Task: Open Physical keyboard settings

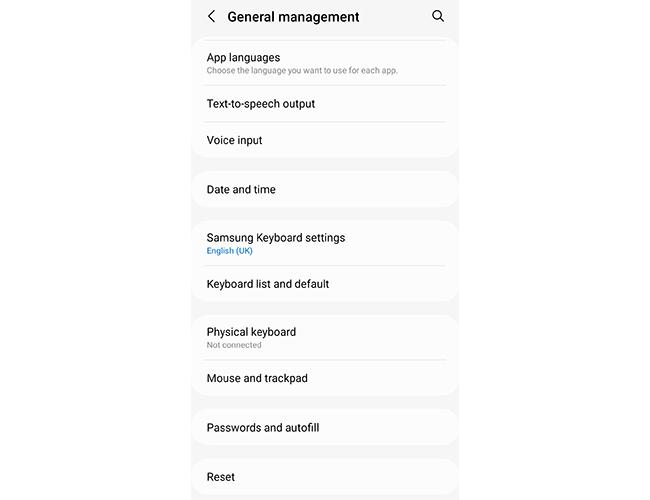Action: [325, 337]
